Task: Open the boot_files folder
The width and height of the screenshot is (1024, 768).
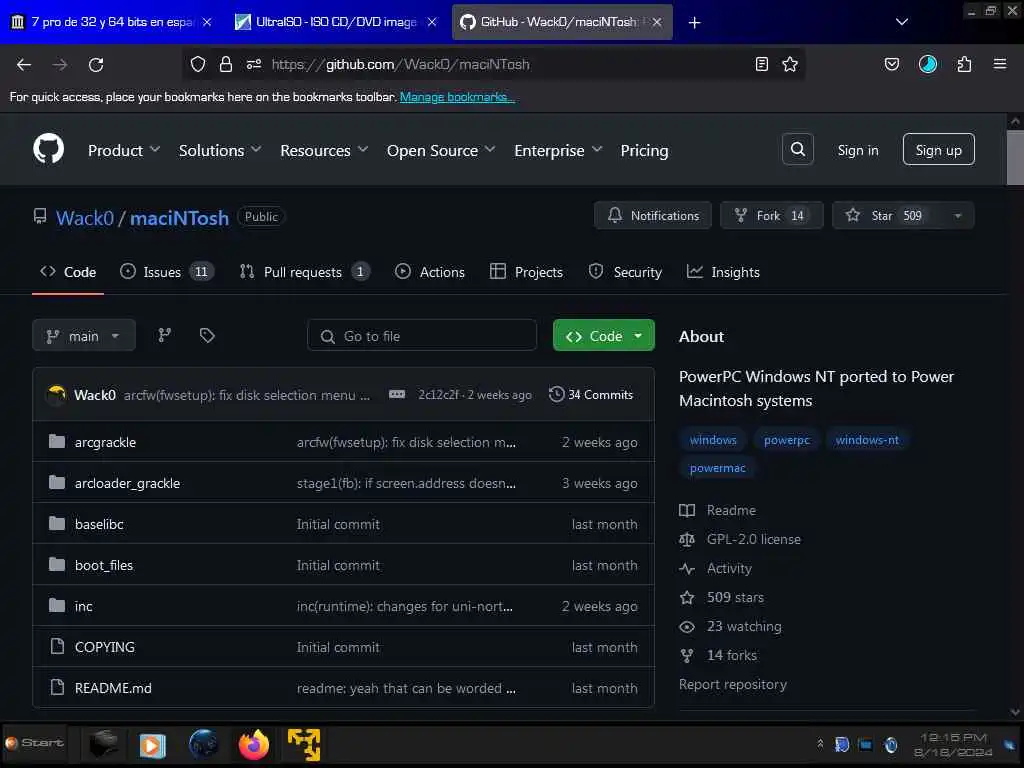Action: point(104,566)
